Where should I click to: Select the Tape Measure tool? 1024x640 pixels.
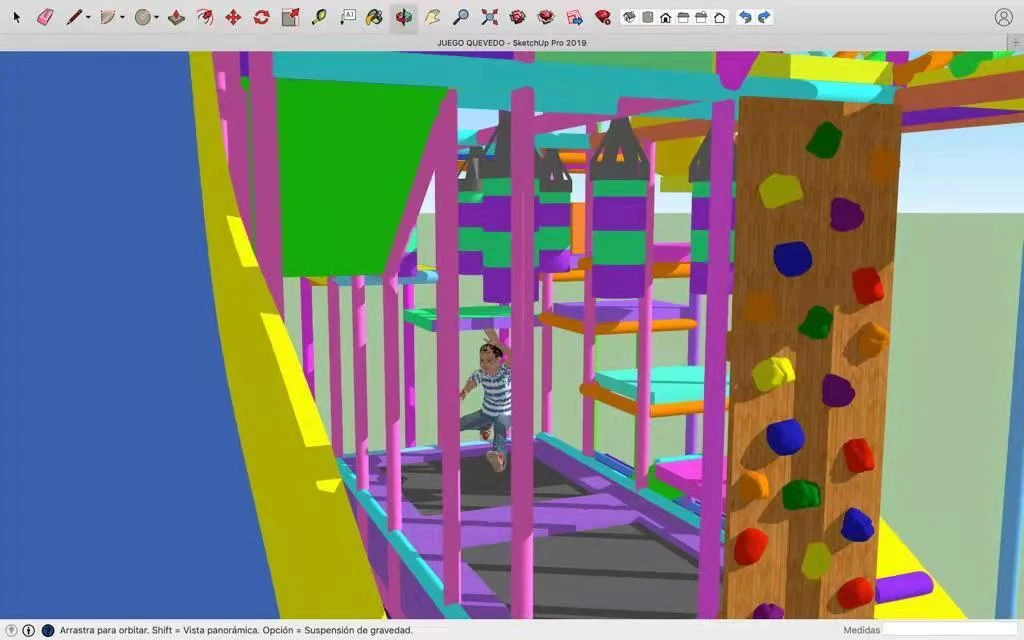pos(319,17)
